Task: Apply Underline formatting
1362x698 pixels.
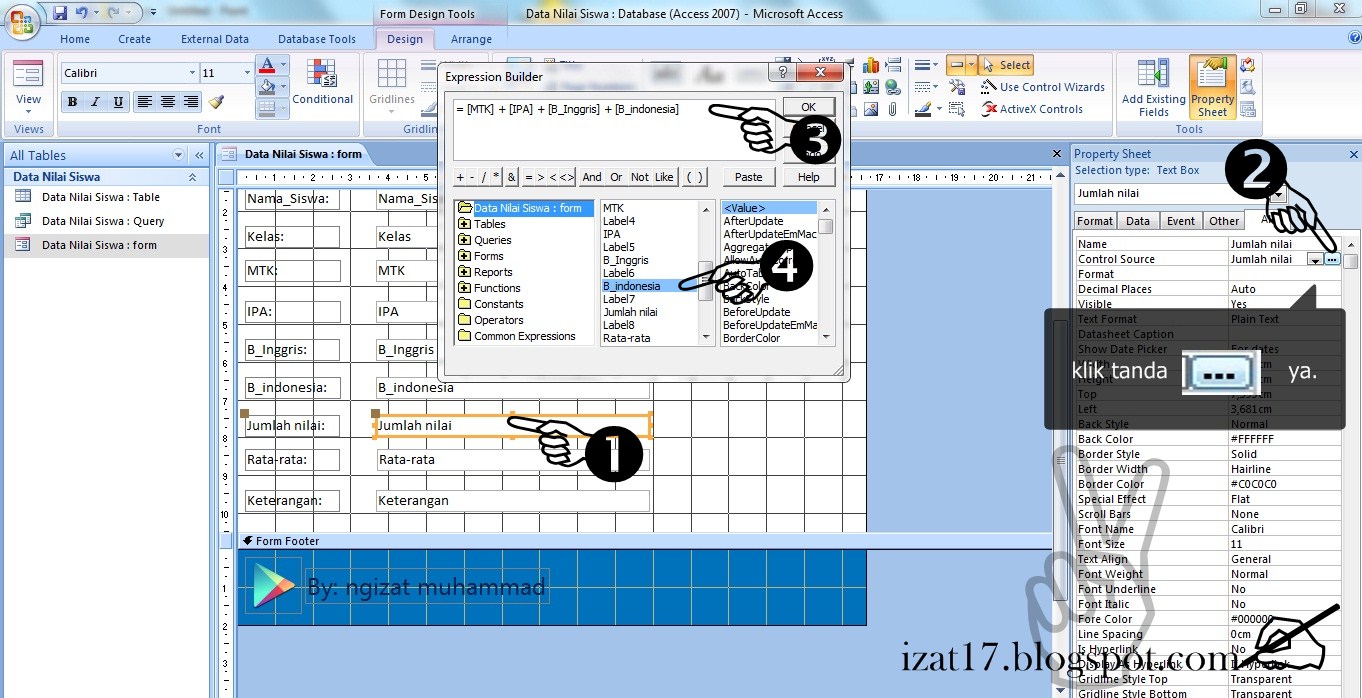Action: 118,102
